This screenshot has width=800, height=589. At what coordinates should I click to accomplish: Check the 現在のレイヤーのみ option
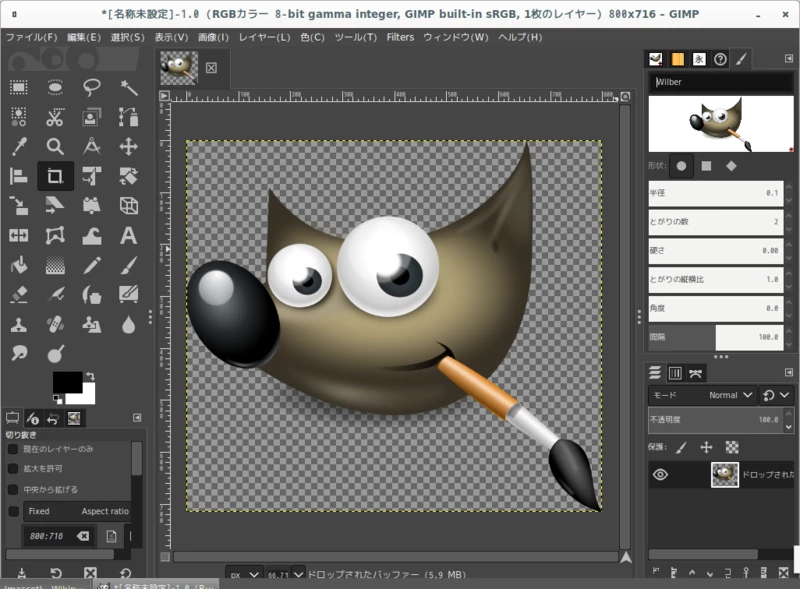pyautogui.click(x=12, y=449)
